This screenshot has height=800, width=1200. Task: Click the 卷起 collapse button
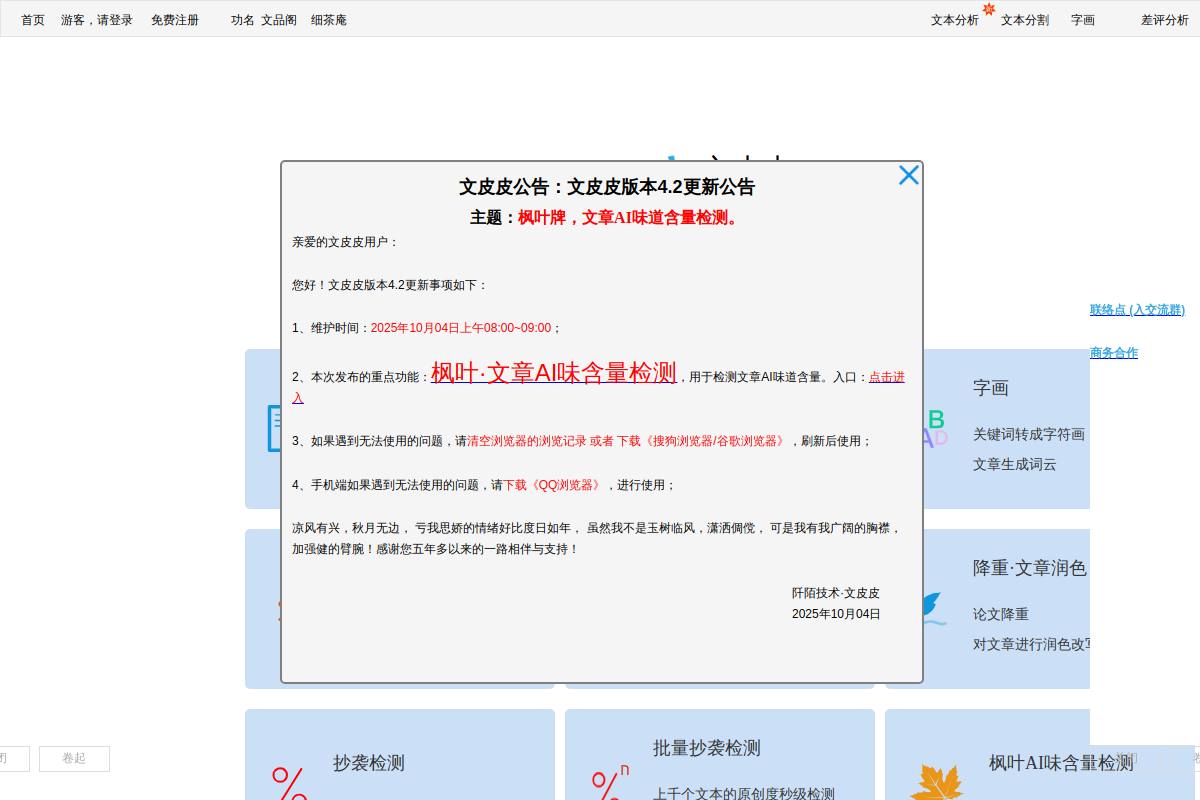pos(74,759)
